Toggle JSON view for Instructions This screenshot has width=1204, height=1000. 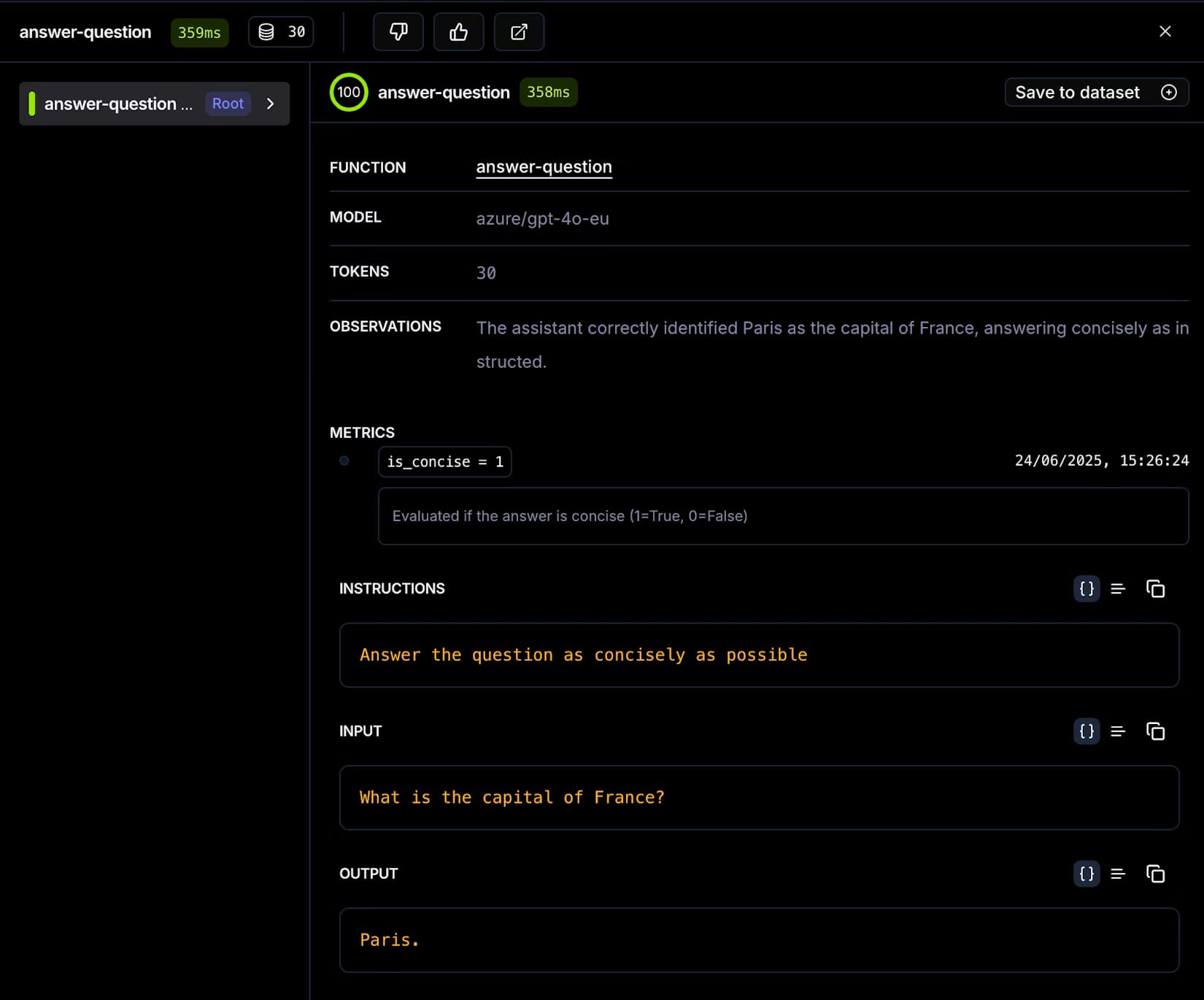[x=1087, y=588]
